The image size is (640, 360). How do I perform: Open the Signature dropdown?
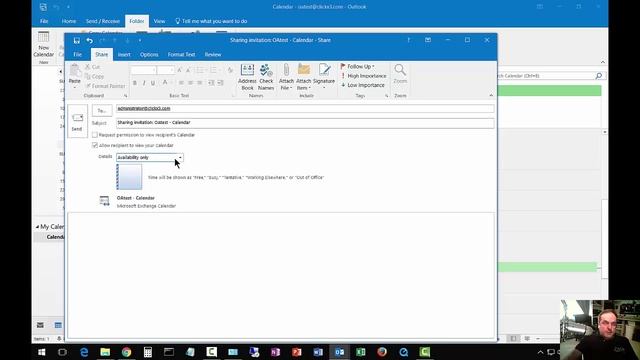324,77
